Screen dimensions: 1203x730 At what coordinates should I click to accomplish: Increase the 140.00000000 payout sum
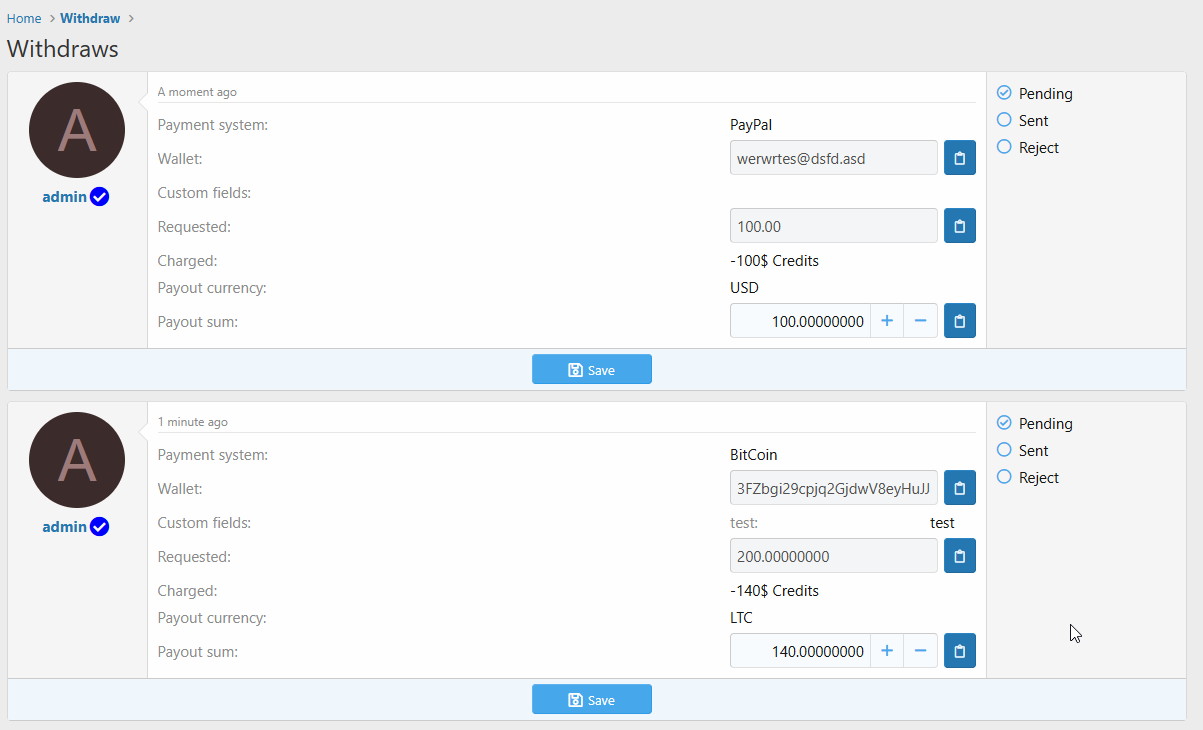(887, 651)
